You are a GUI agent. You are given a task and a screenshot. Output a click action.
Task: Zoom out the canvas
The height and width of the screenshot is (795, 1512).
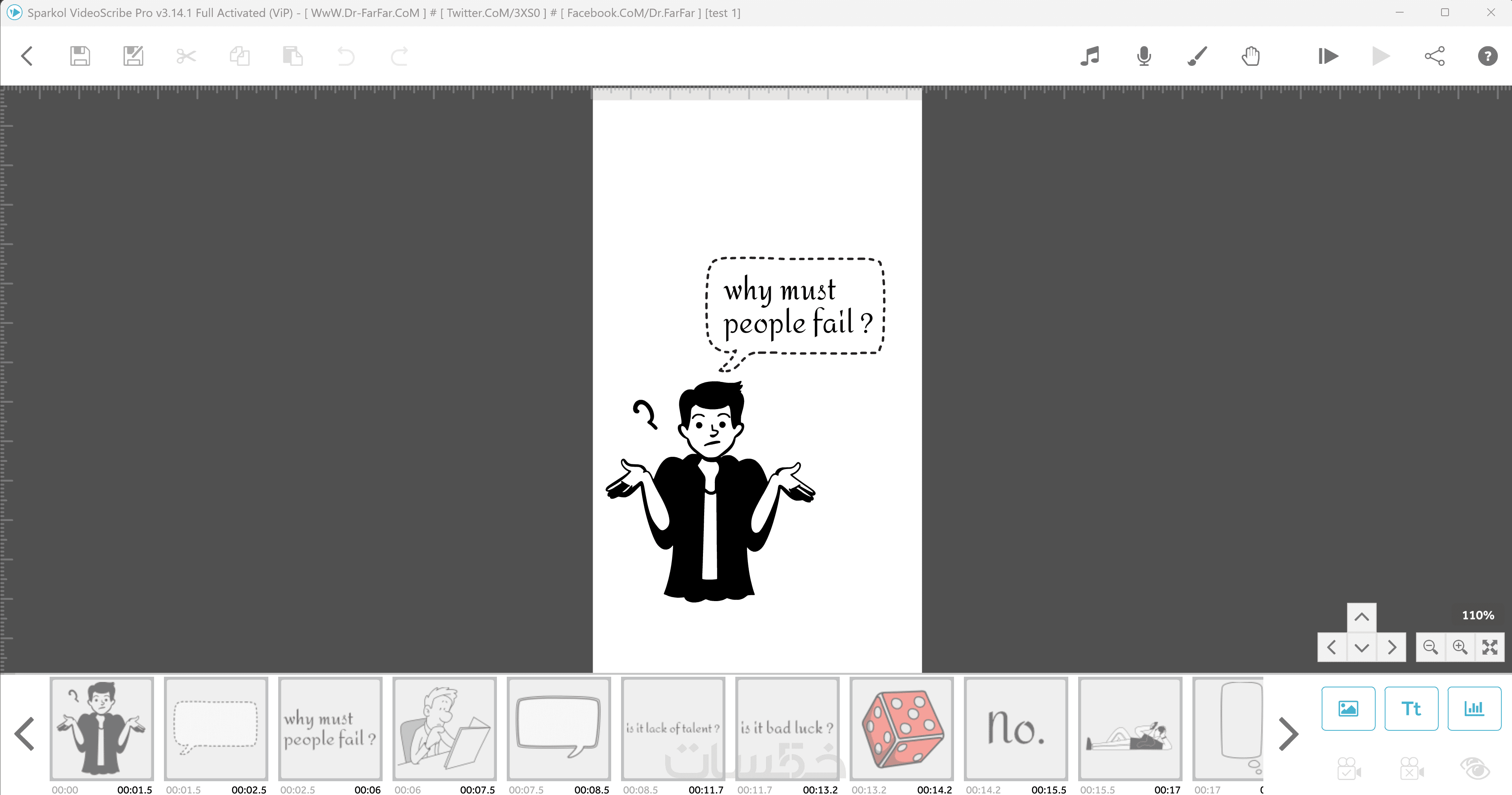click(1430, 647)
